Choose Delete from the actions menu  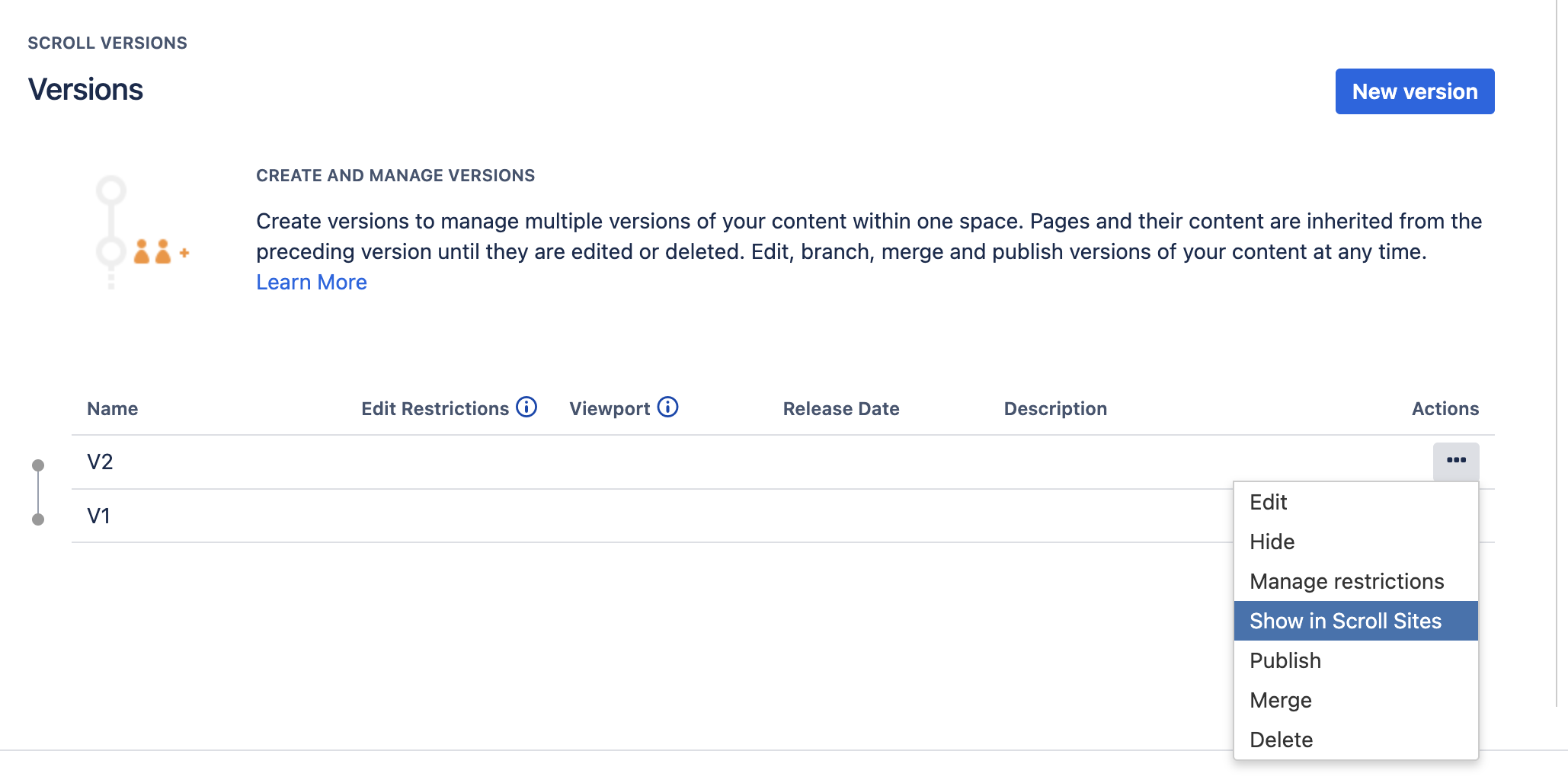click(x=1281, y=740)
